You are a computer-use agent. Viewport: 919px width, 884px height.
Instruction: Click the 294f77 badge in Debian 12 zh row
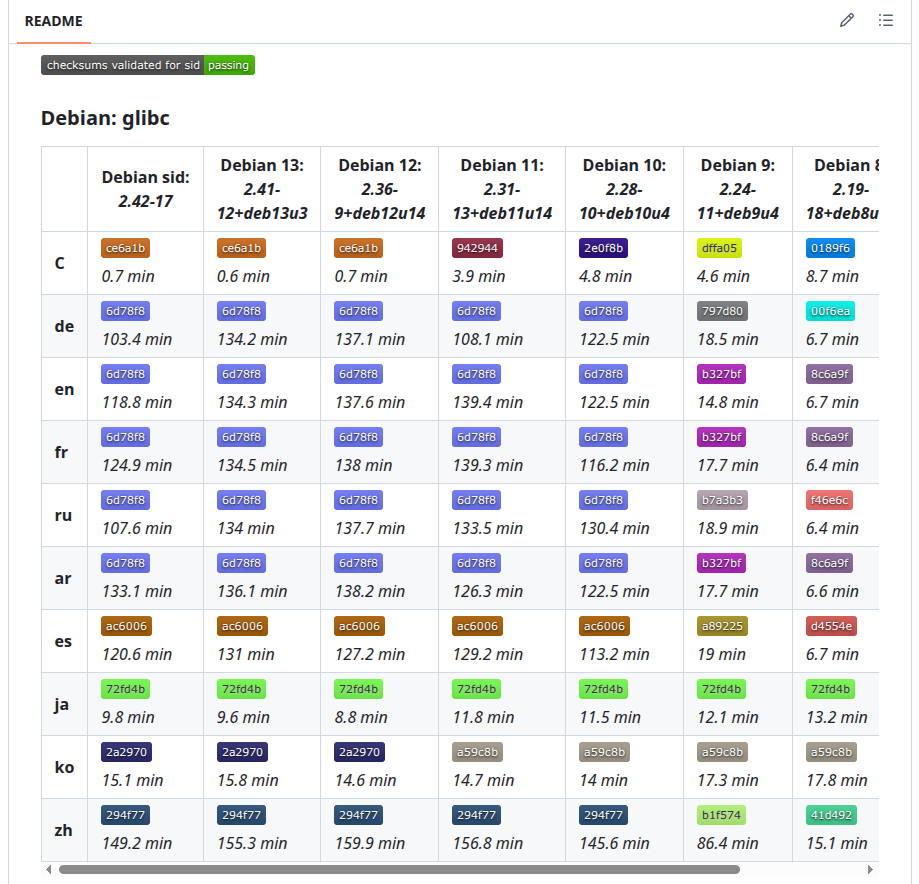[359, 815]
